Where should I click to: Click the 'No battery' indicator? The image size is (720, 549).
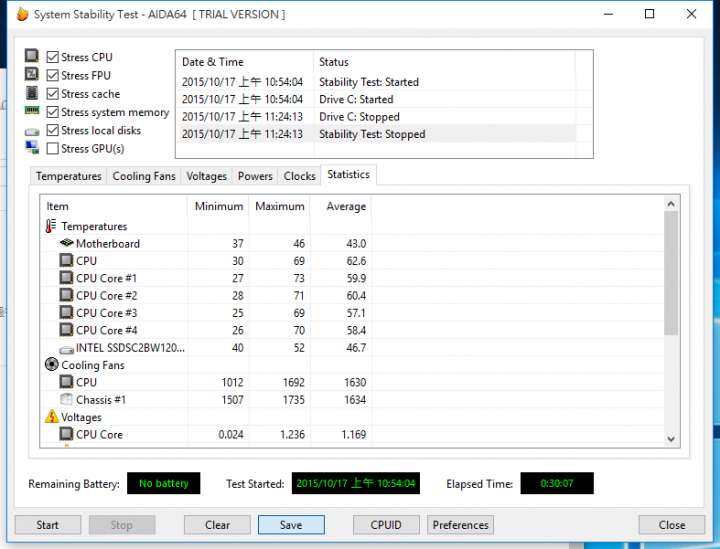(x=163, y=483)
